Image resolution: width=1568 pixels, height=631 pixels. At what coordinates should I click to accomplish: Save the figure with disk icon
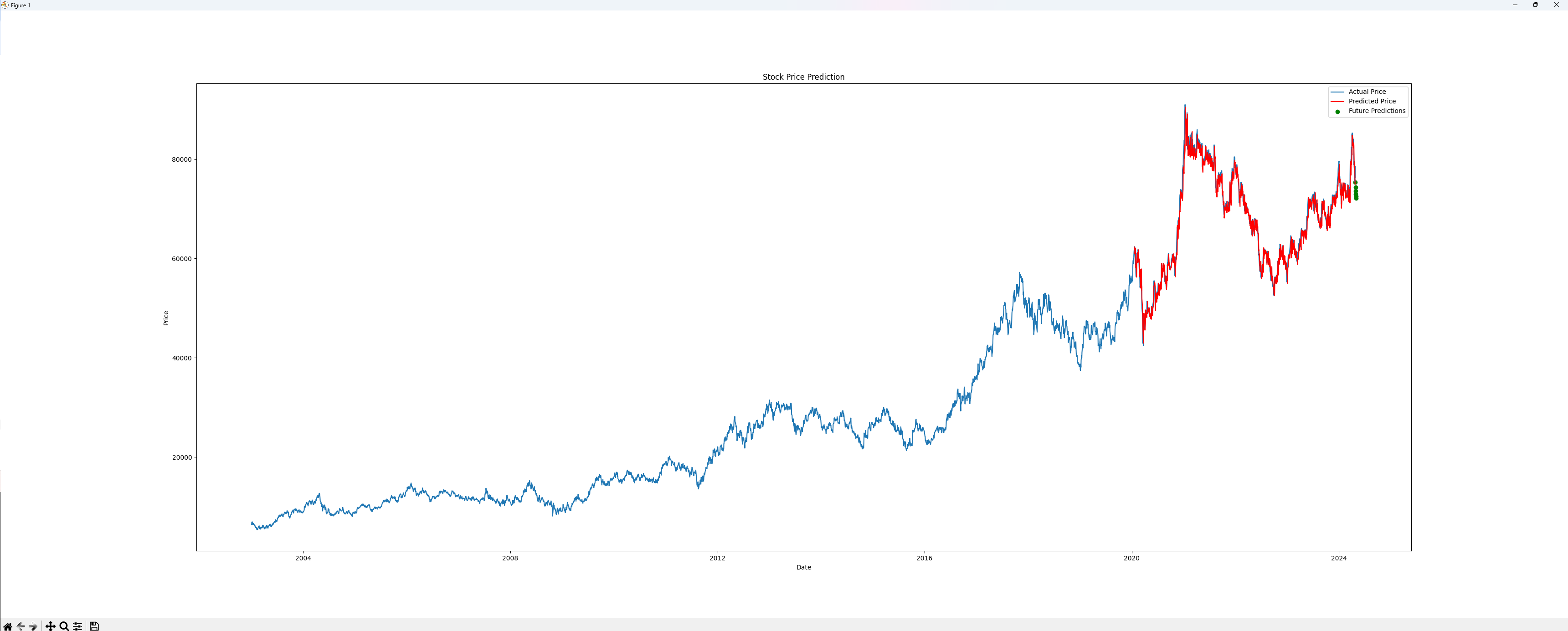[94, 626]
